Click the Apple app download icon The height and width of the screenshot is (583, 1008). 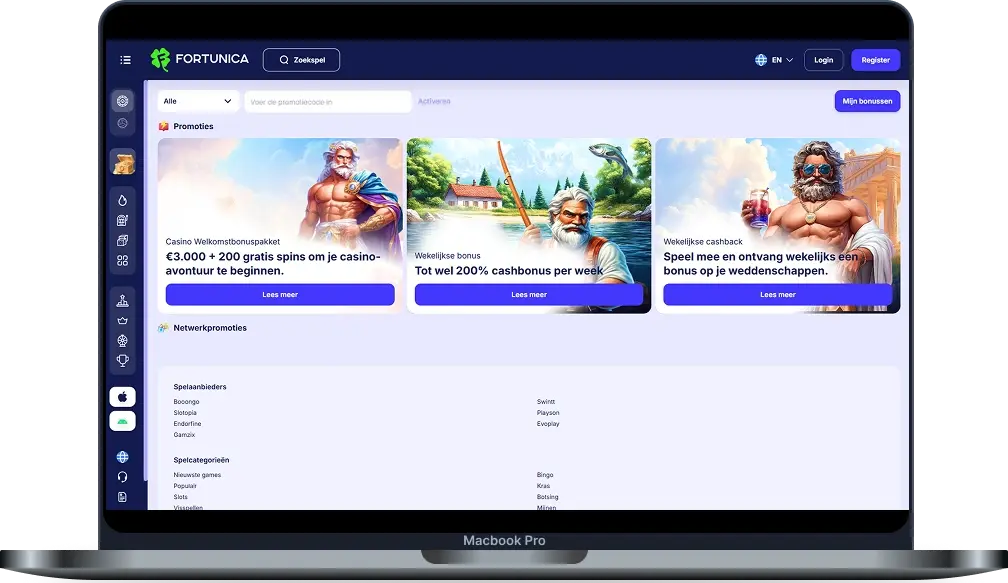(x=122, y=397)
